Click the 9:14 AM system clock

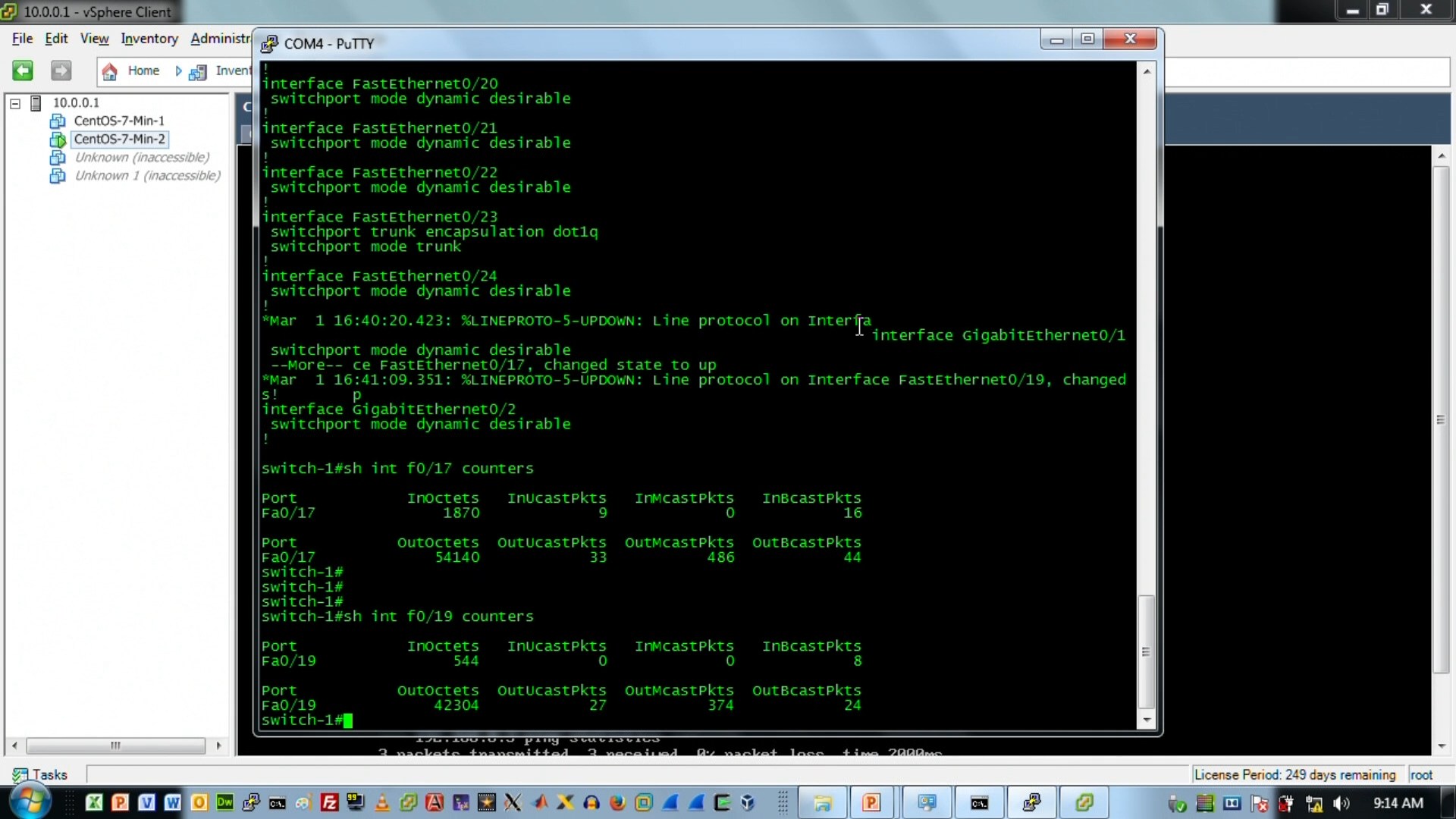[1398, 803]
